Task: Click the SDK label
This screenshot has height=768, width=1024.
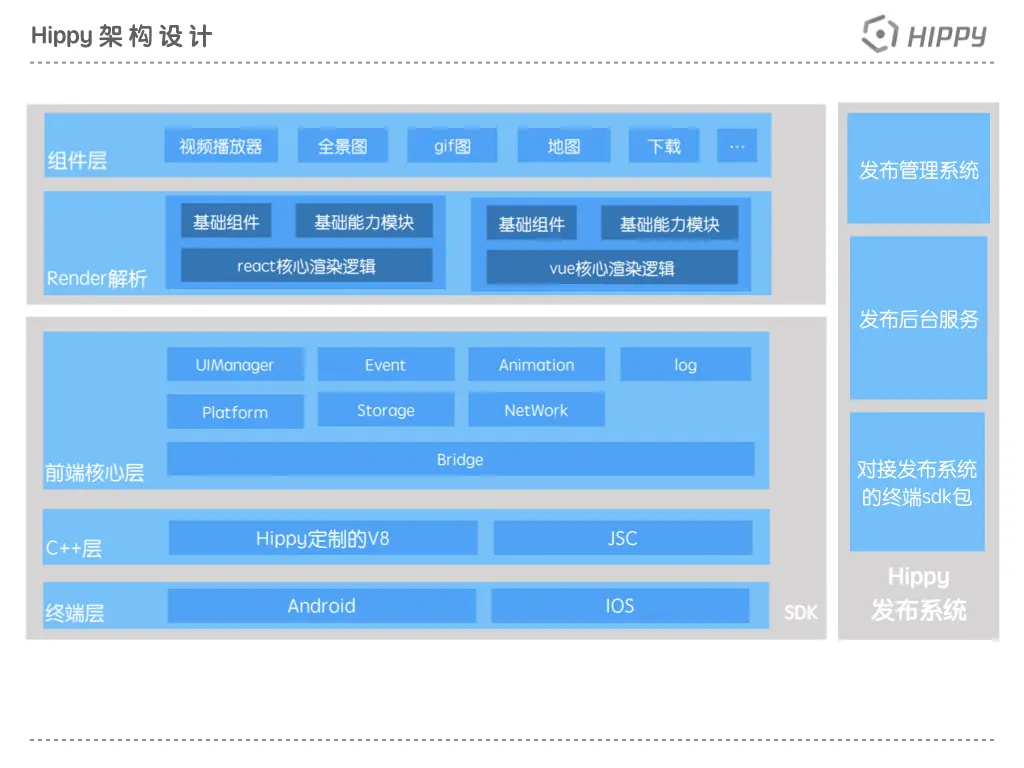Action: (801, 612)
